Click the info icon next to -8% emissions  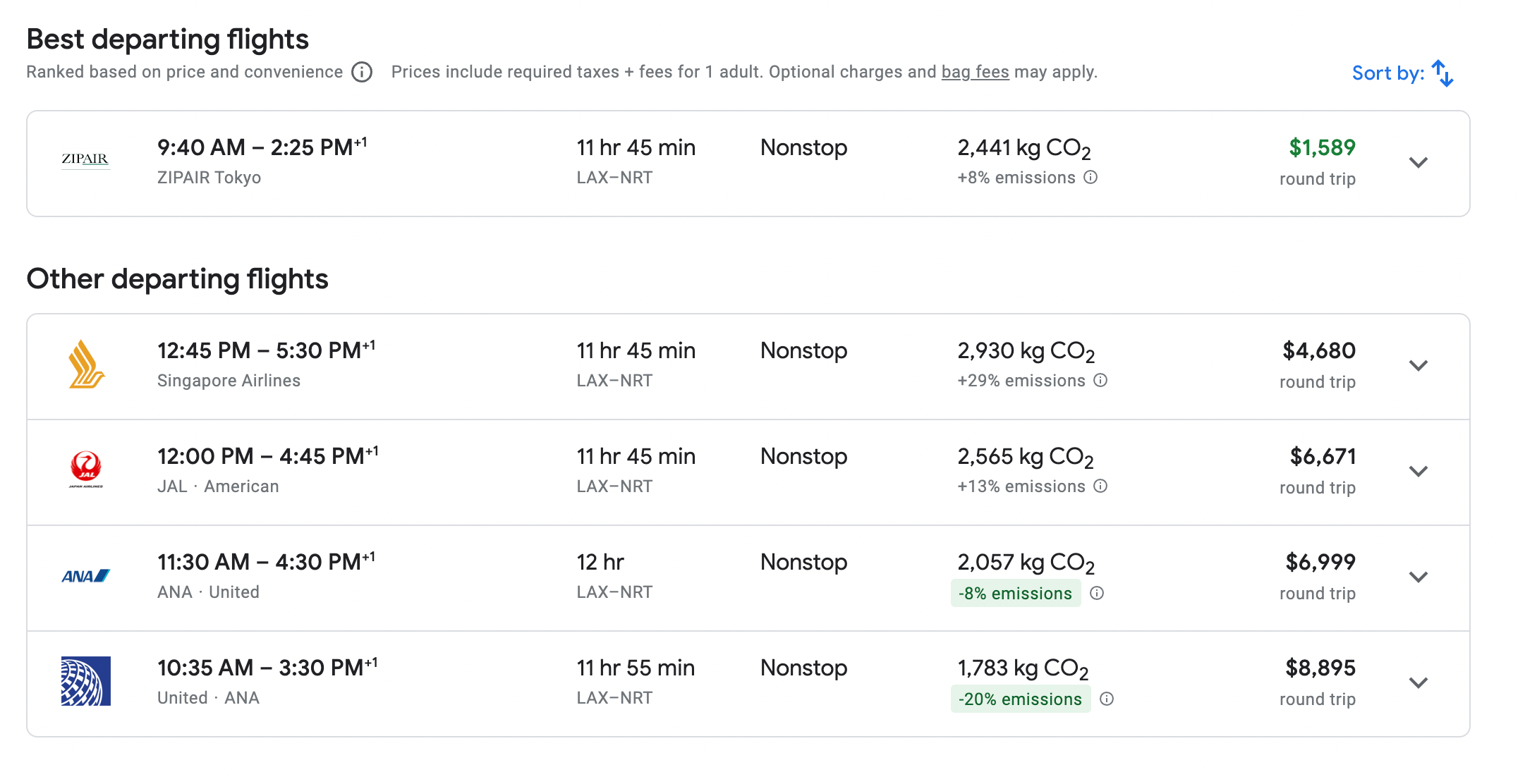[1097, 593]
